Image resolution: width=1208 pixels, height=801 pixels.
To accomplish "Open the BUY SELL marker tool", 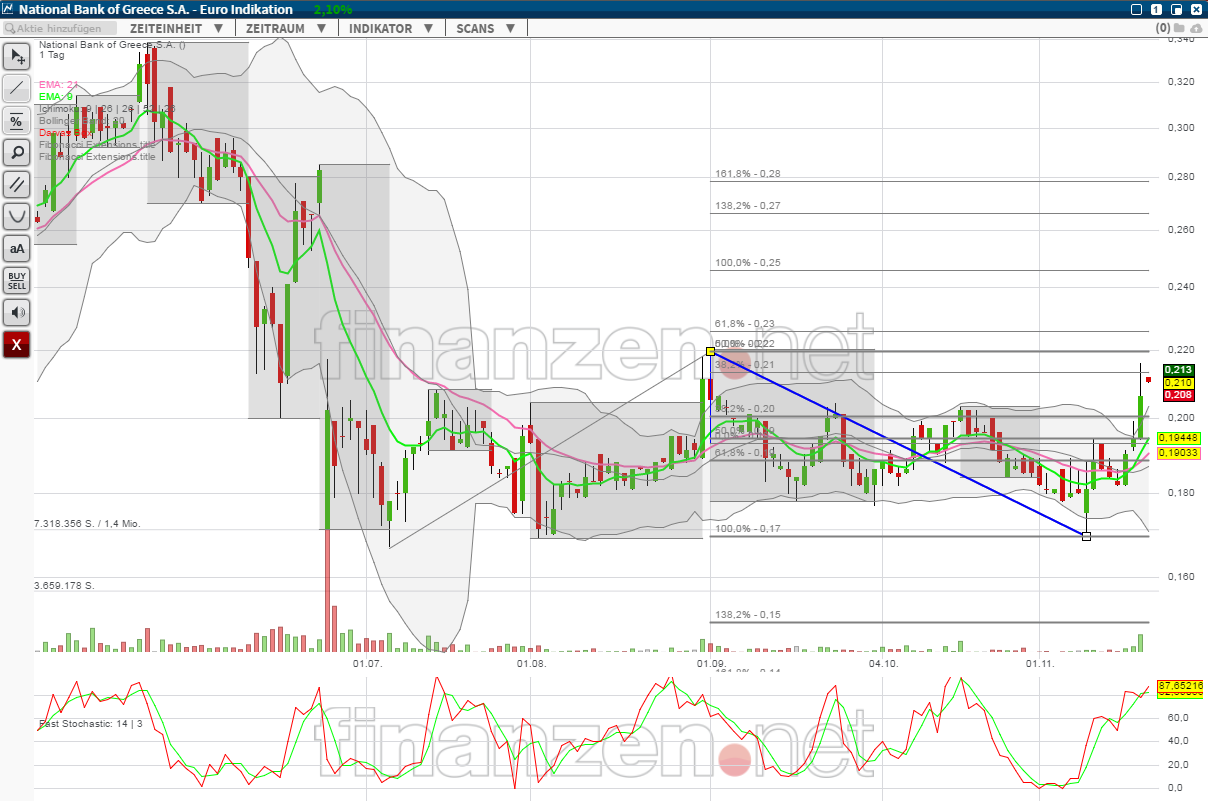I will [x=17, y=281].
